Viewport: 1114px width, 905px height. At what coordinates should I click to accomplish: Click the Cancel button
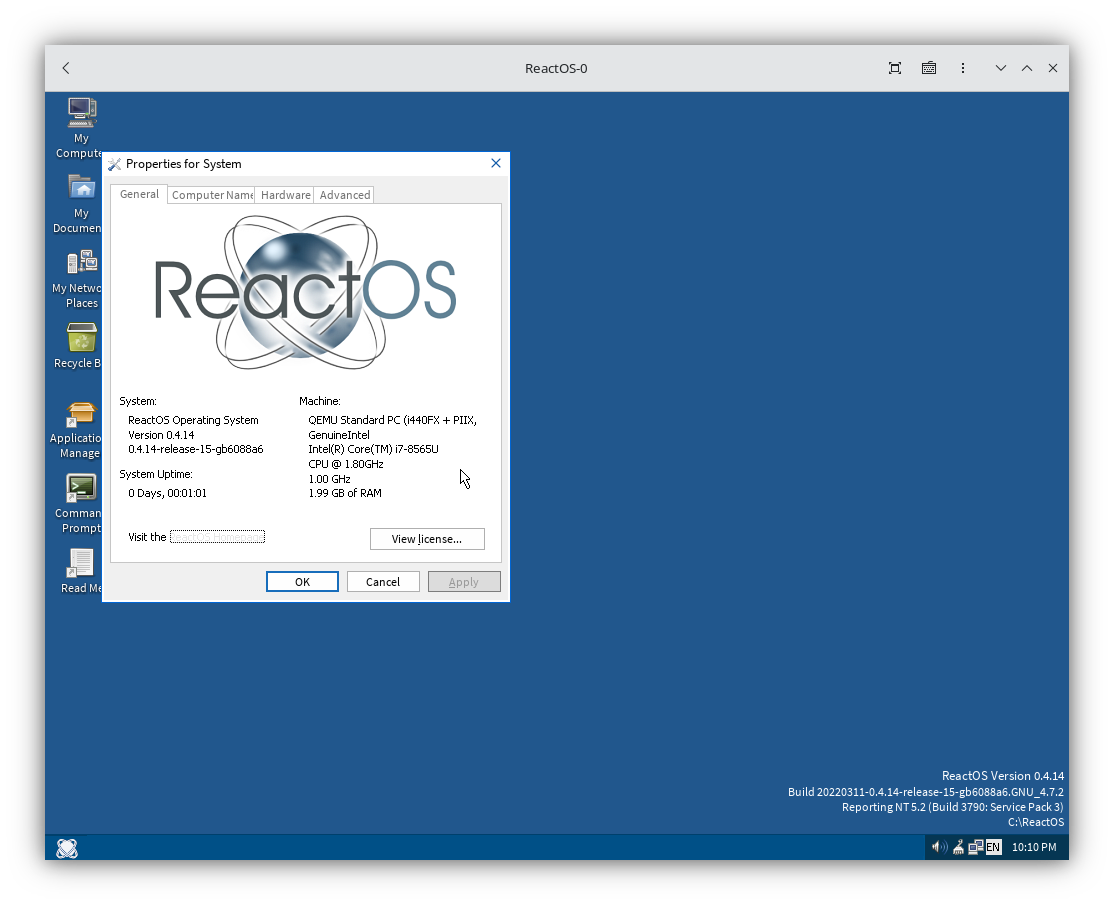click(383, 582)
